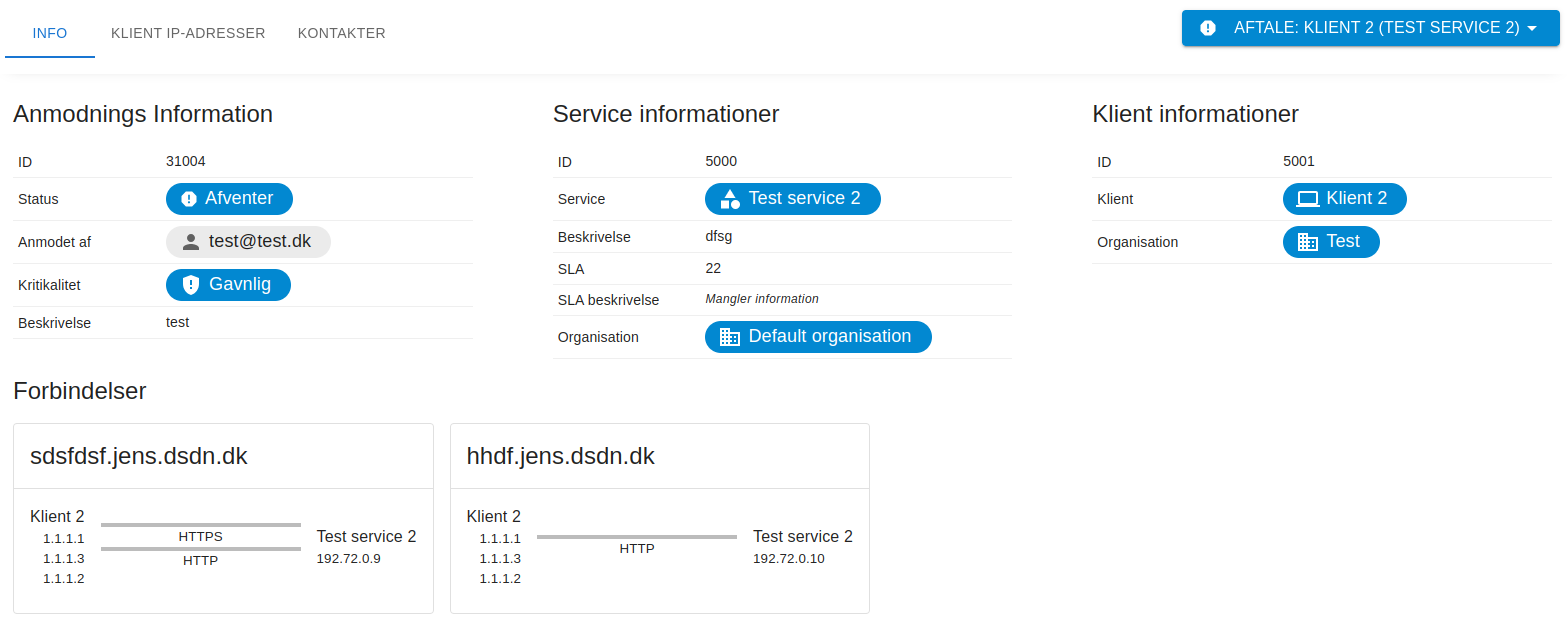The height and width of the screenshot is (627, 1567).
Task: Click the building icon in Default organisation chip
Action: point(730,337)
